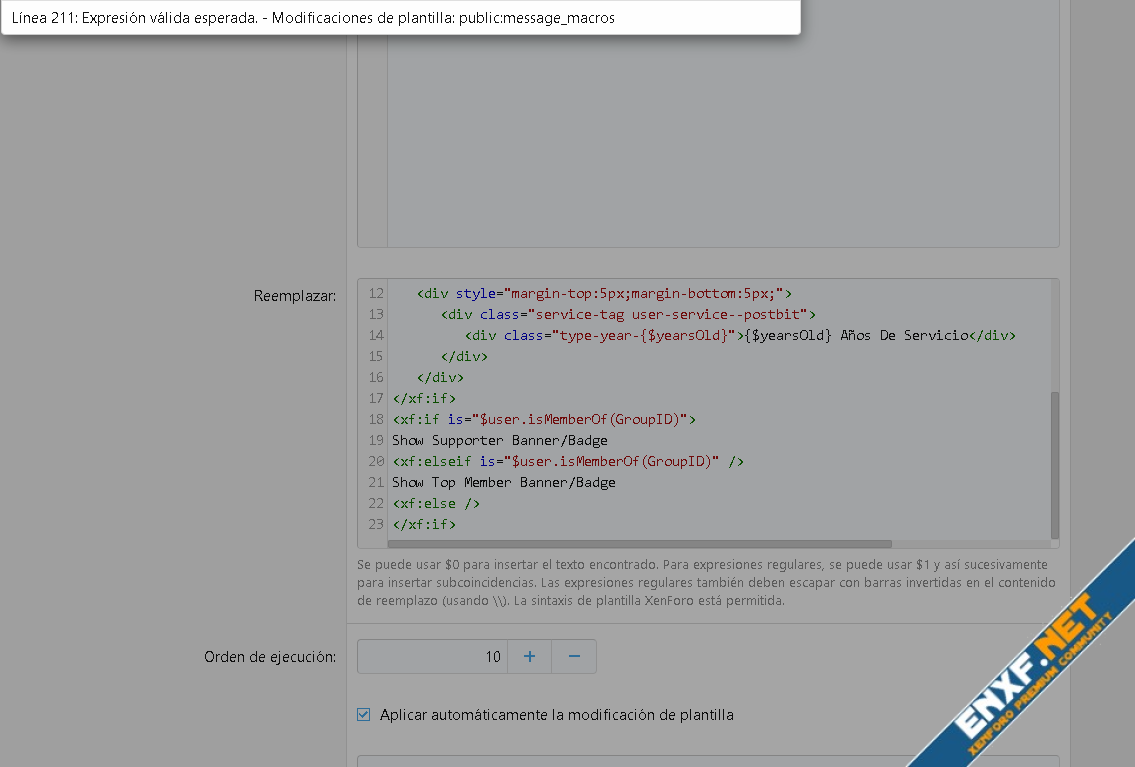Viewport: 1135px width, 767px height.
Task: Increase execution order with plus button
Action: click(x=529, y=656)
